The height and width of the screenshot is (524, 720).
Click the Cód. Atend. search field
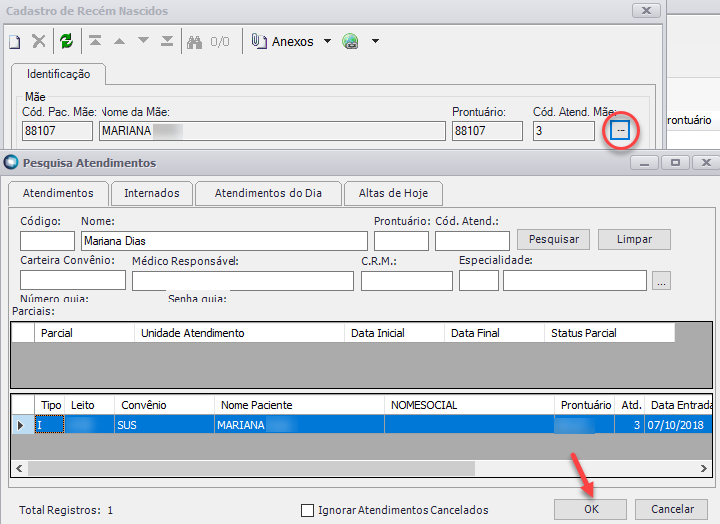coord(472,241)
